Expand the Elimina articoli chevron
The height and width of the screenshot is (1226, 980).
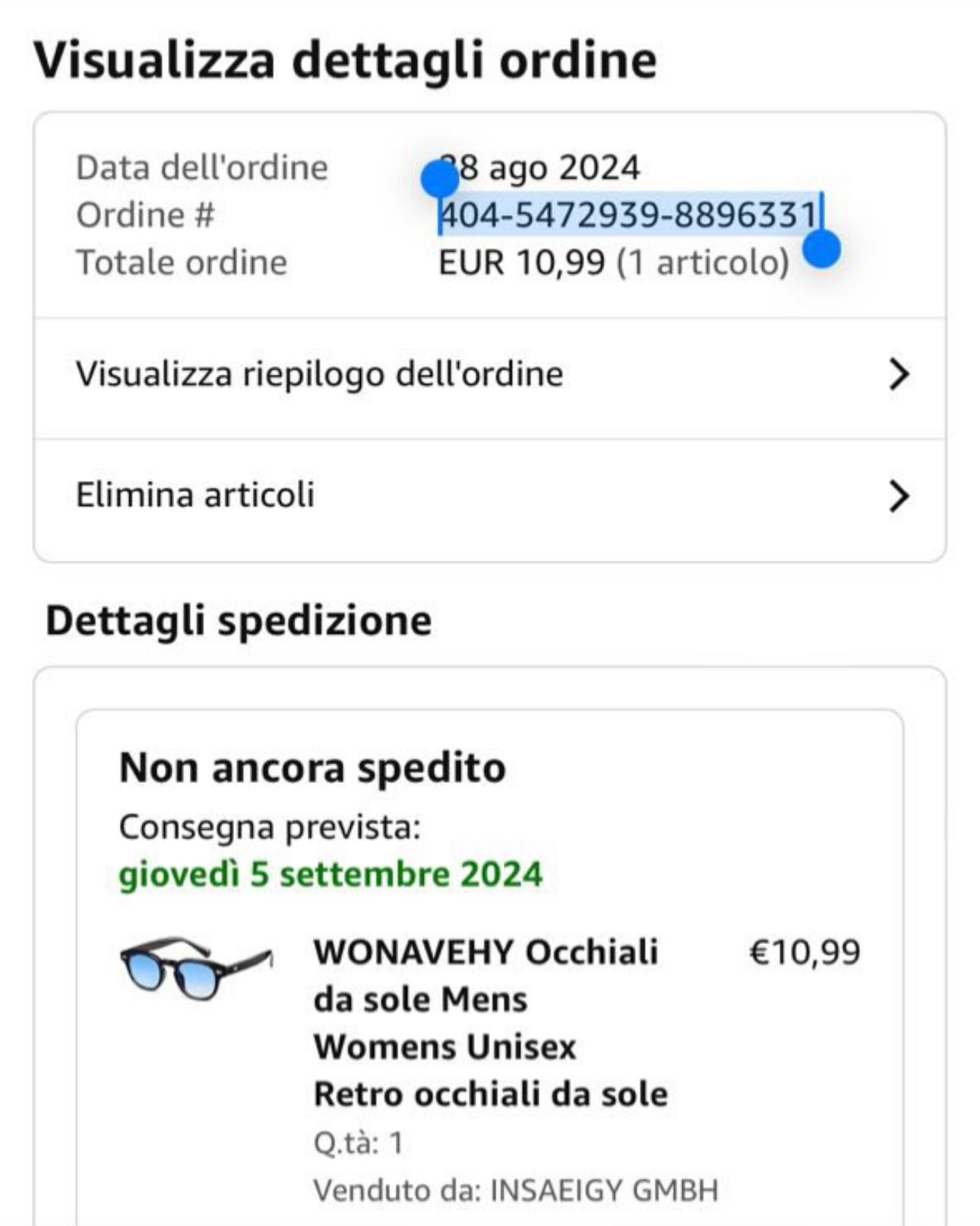click(899, 496)
